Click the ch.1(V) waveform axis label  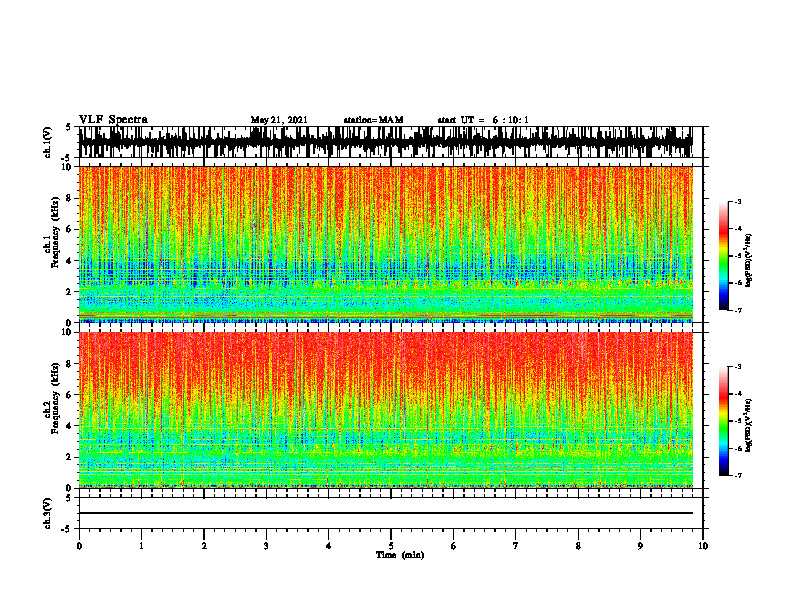(x=48, y=142)
